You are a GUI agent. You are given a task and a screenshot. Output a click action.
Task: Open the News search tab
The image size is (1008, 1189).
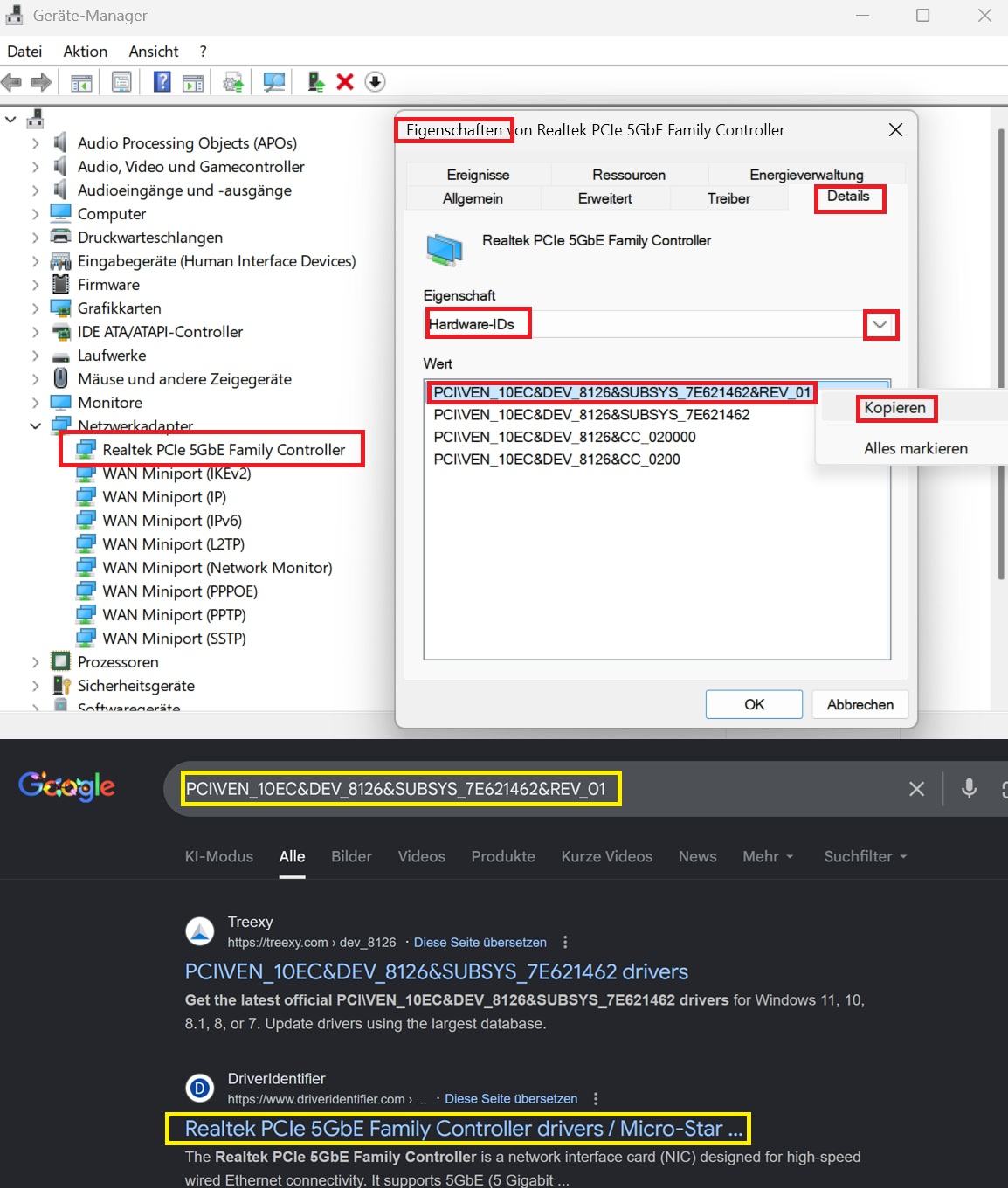coord(697,857)
